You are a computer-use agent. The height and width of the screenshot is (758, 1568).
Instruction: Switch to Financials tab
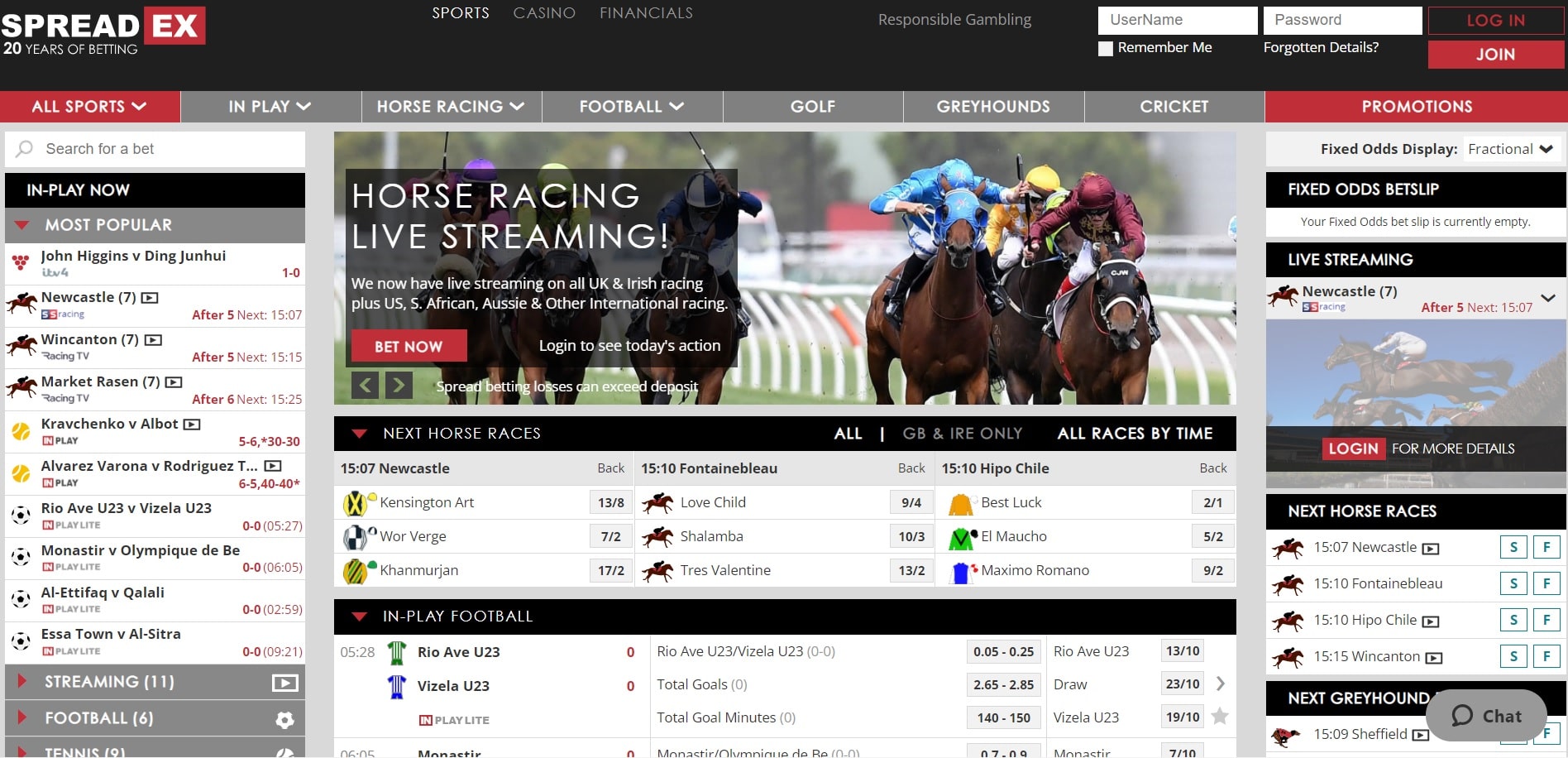pos(647,13)
